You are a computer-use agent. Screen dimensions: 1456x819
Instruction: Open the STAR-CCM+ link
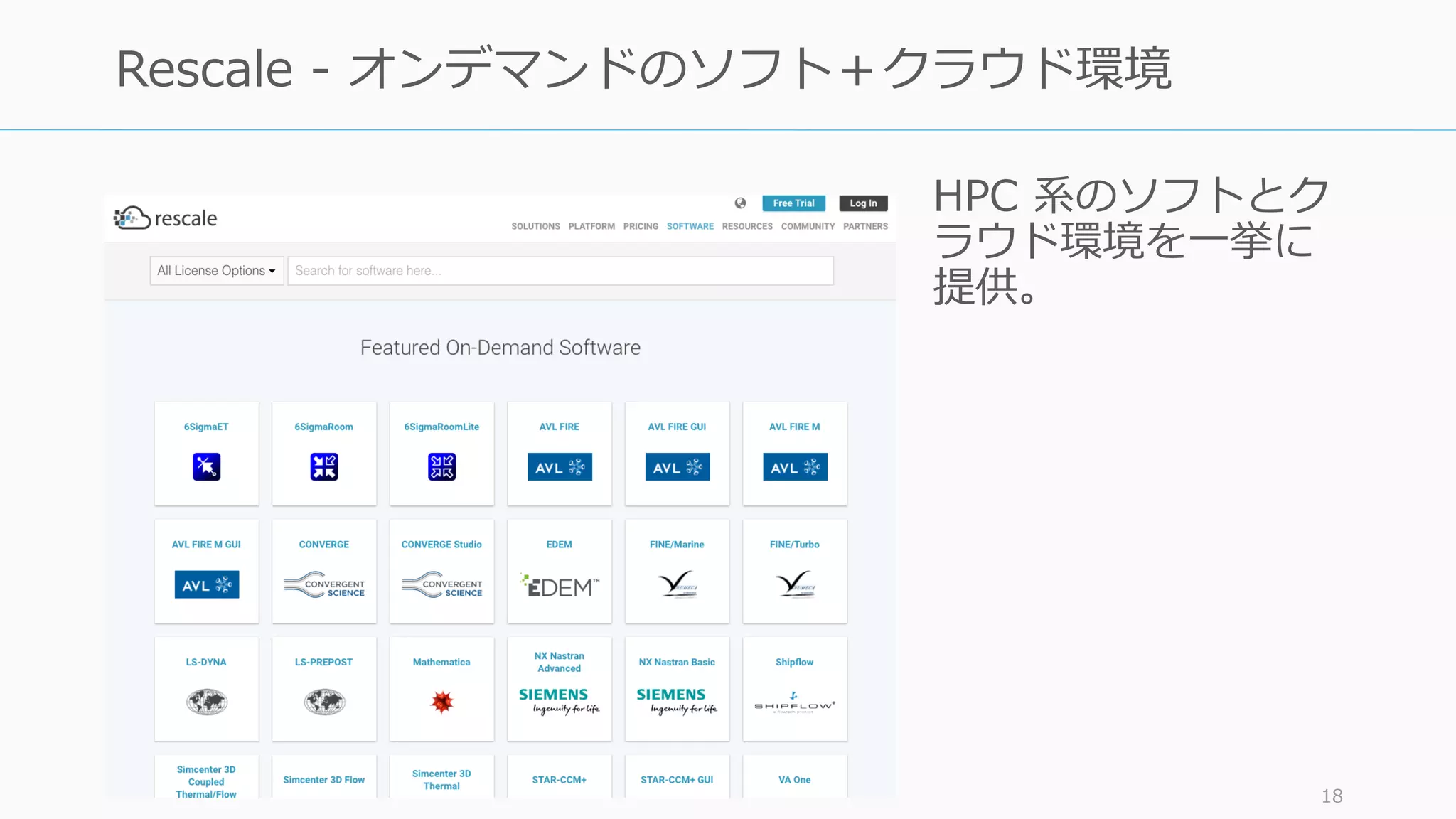pyautogui.click(x=560, y=780)
